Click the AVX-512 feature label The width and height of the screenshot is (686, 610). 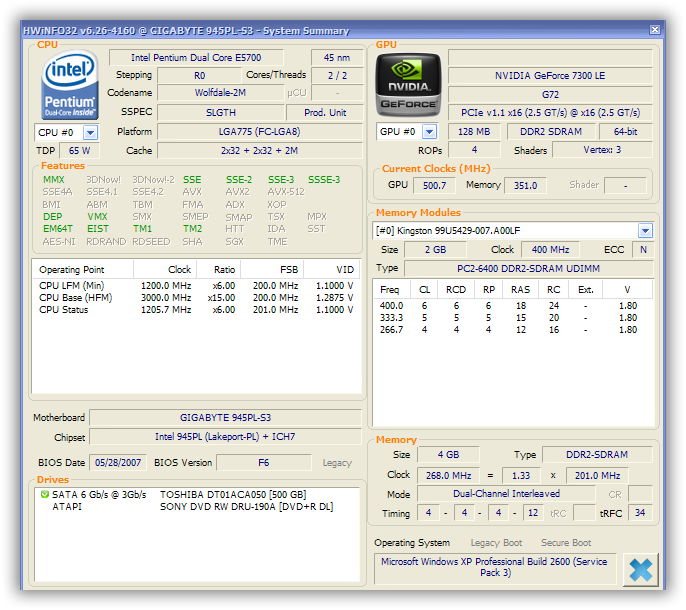point(286,192)
